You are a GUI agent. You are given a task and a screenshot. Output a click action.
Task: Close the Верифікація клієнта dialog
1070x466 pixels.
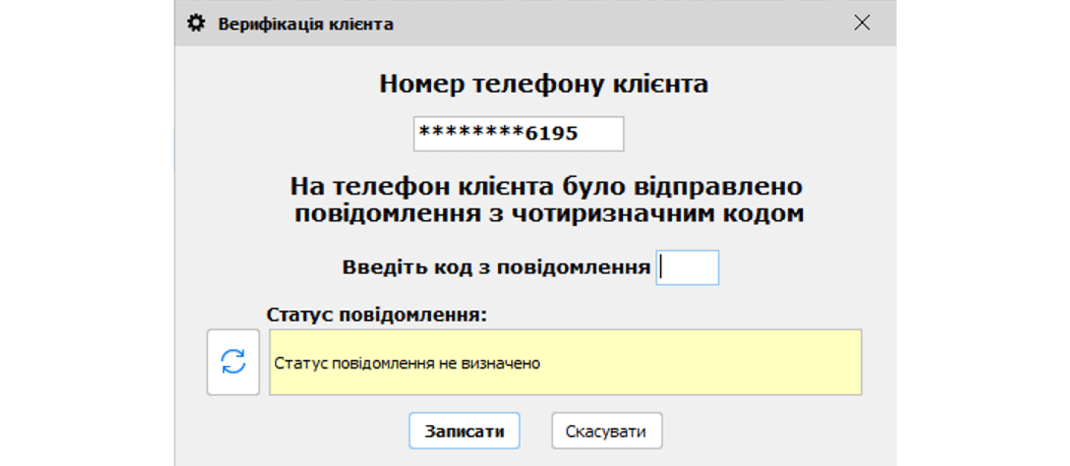(862, 23)
